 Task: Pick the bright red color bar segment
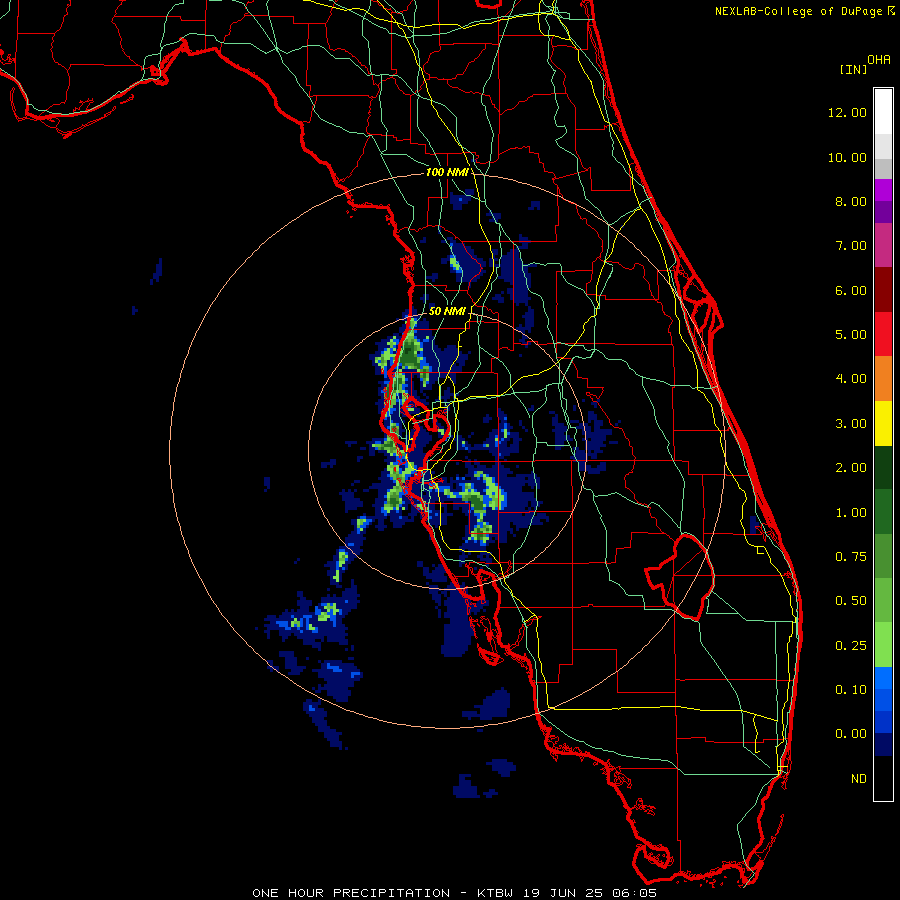click(x=883, y=334)
